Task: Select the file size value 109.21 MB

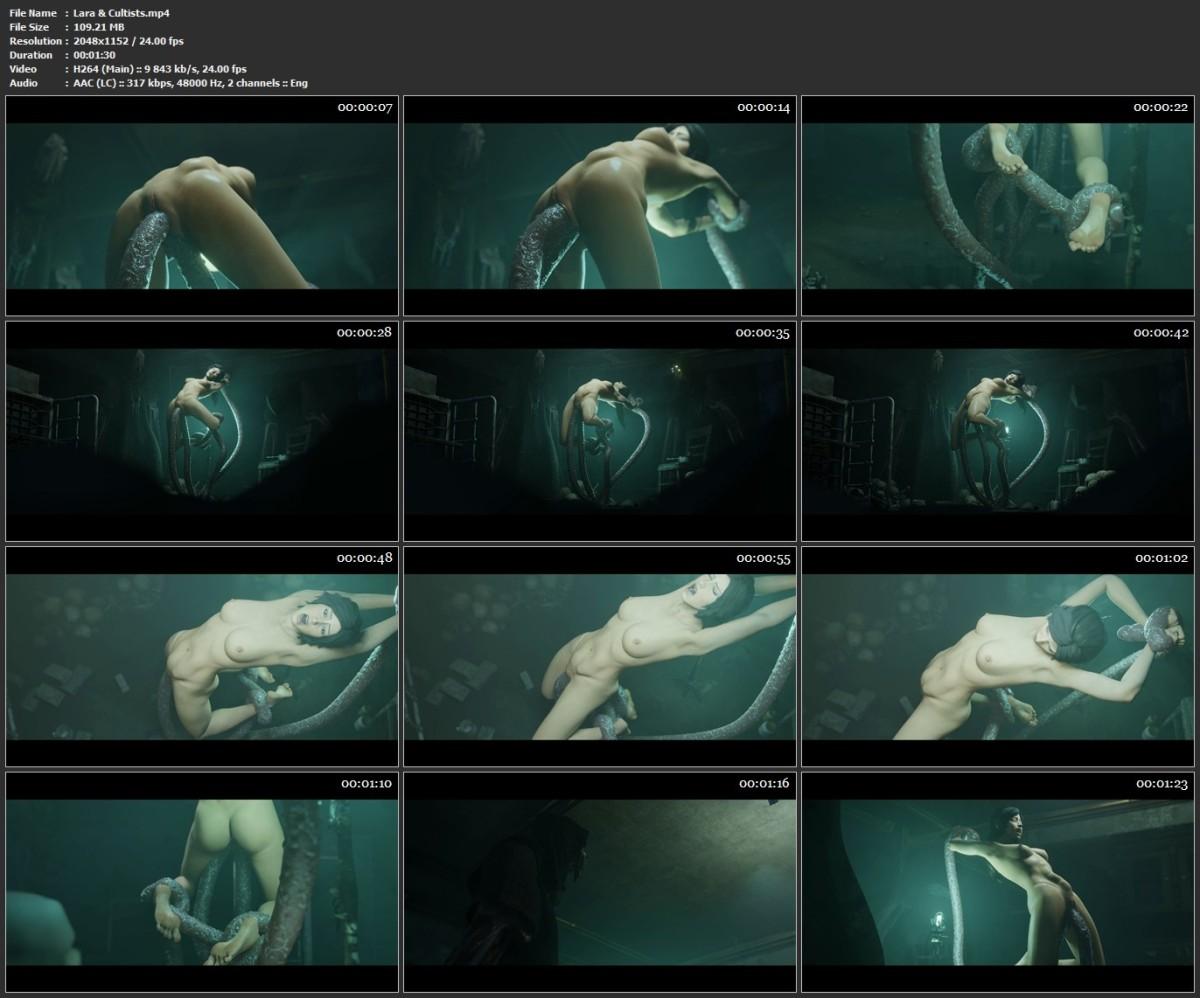Action: point(100,27)
